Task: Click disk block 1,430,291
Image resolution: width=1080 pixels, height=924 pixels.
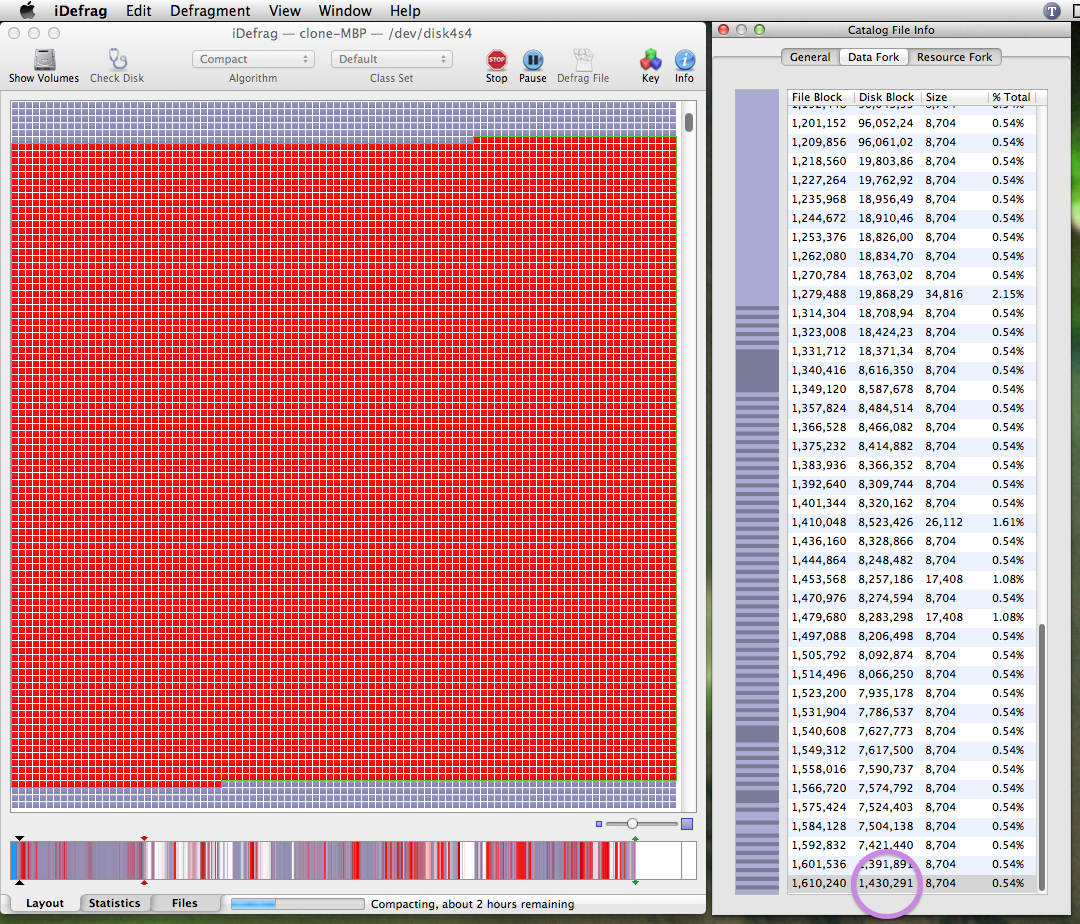Action: 886,883
